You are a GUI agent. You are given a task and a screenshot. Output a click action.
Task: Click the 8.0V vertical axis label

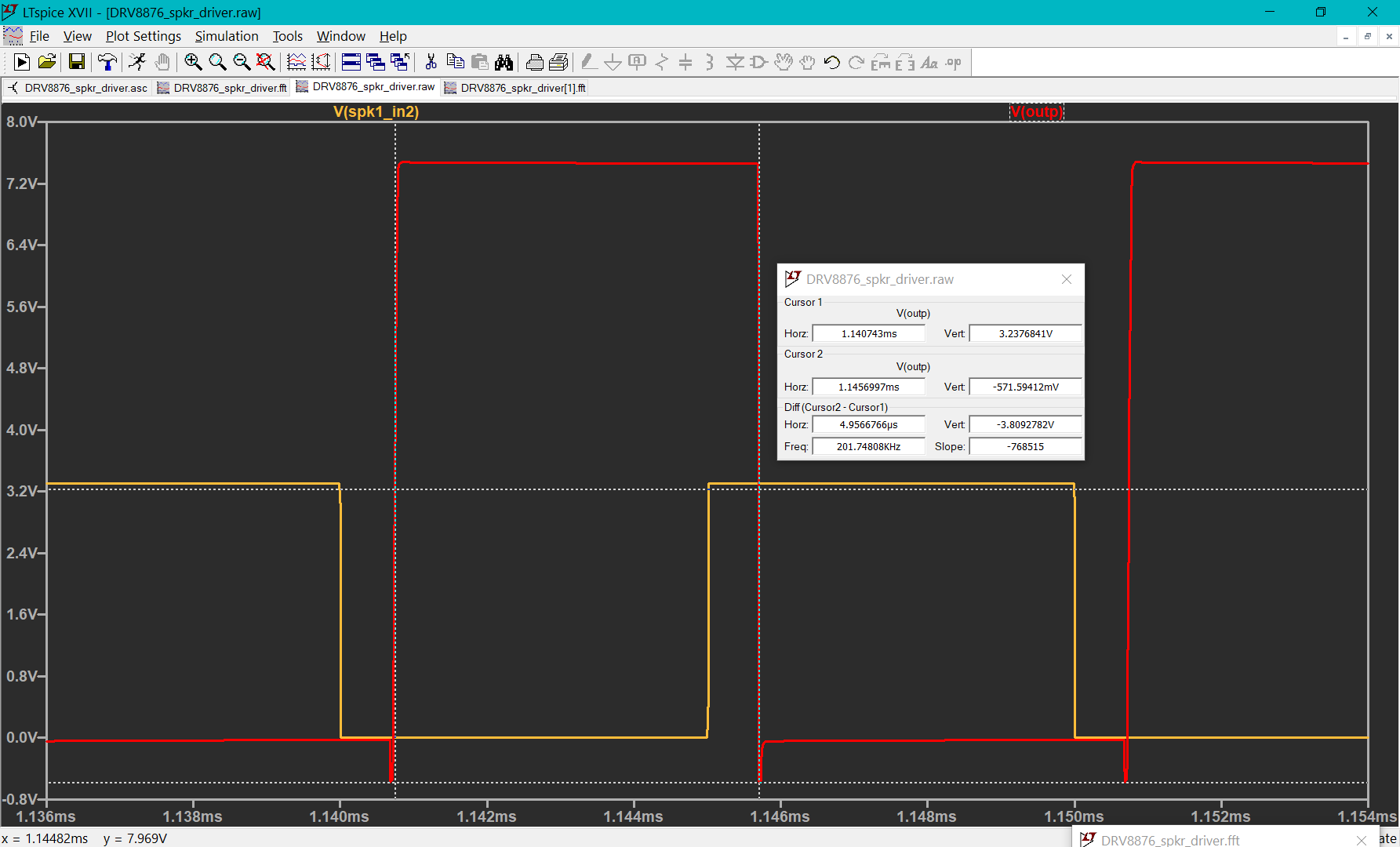22,122
